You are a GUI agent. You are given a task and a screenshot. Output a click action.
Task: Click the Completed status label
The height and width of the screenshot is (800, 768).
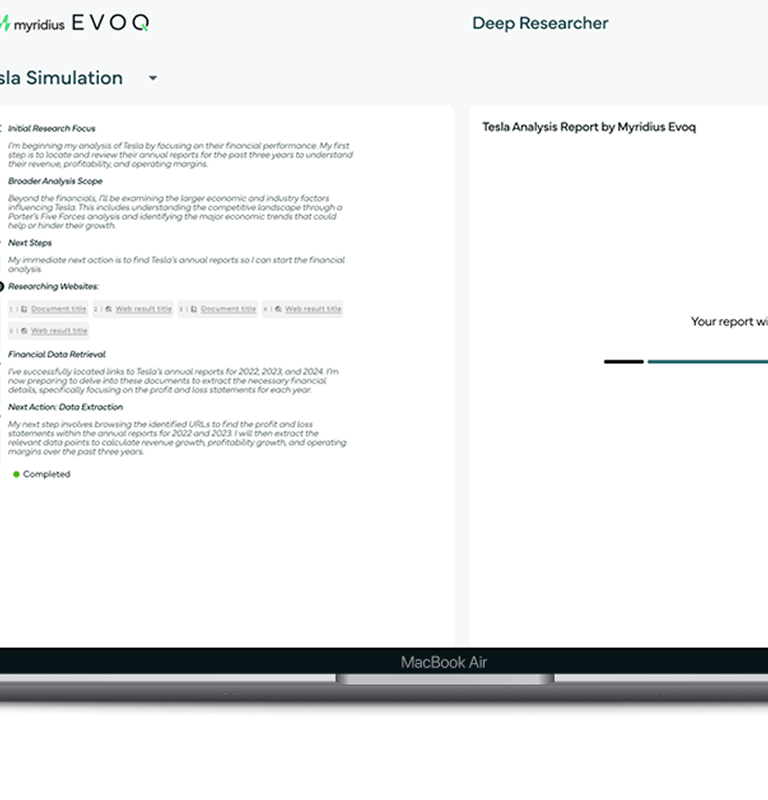point(46,474)
